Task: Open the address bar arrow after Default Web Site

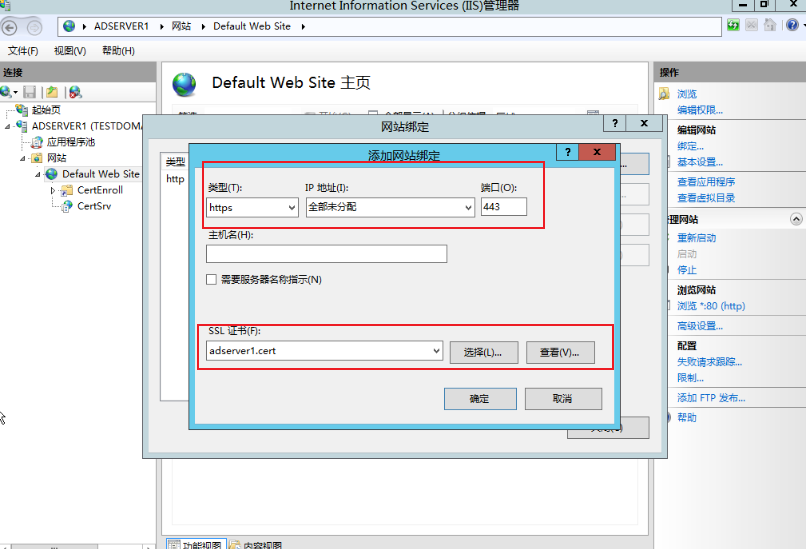Action: point(303,27)
